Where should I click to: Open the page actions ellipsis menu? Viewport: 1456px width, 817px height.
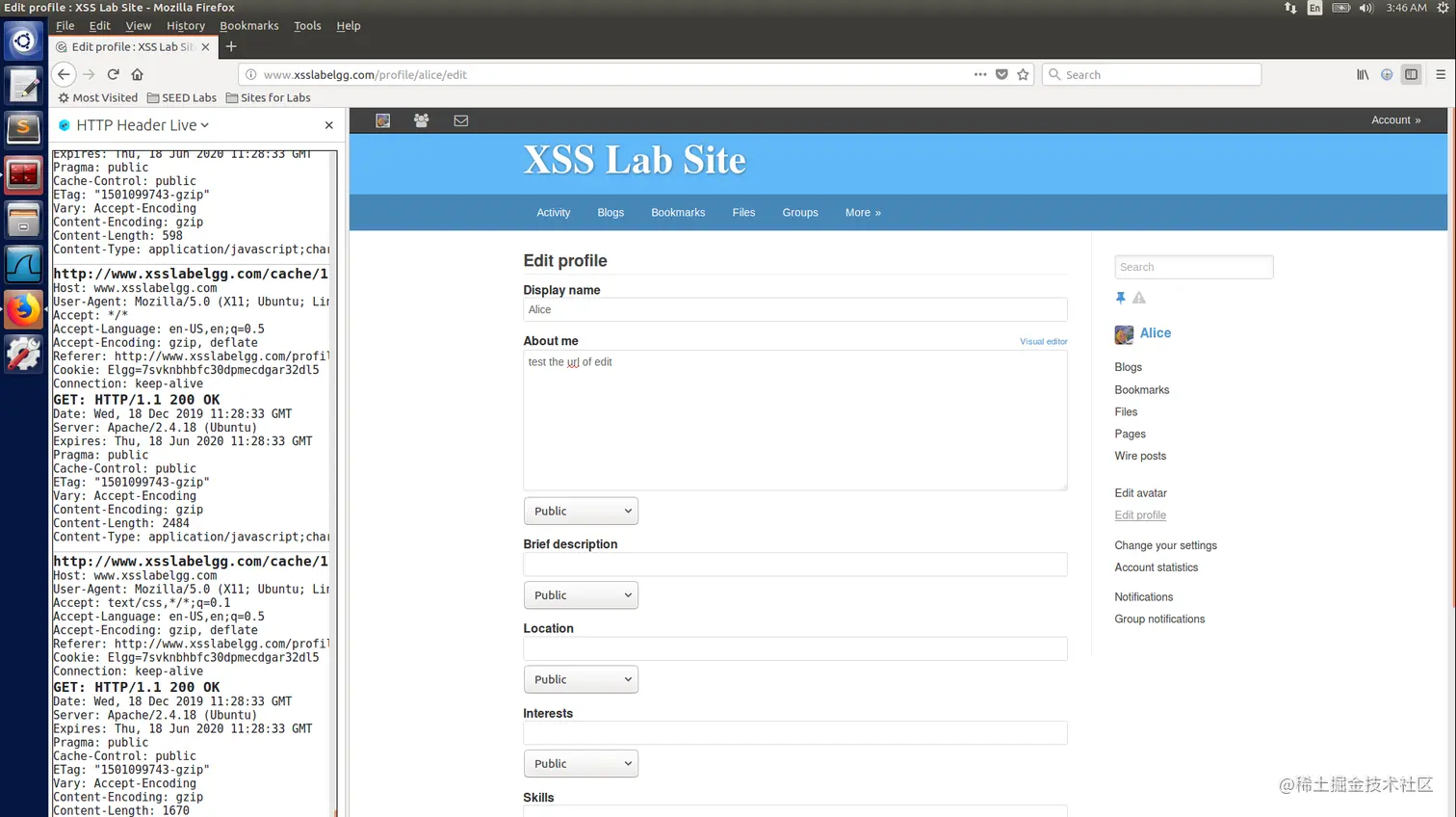click(980, 74)
